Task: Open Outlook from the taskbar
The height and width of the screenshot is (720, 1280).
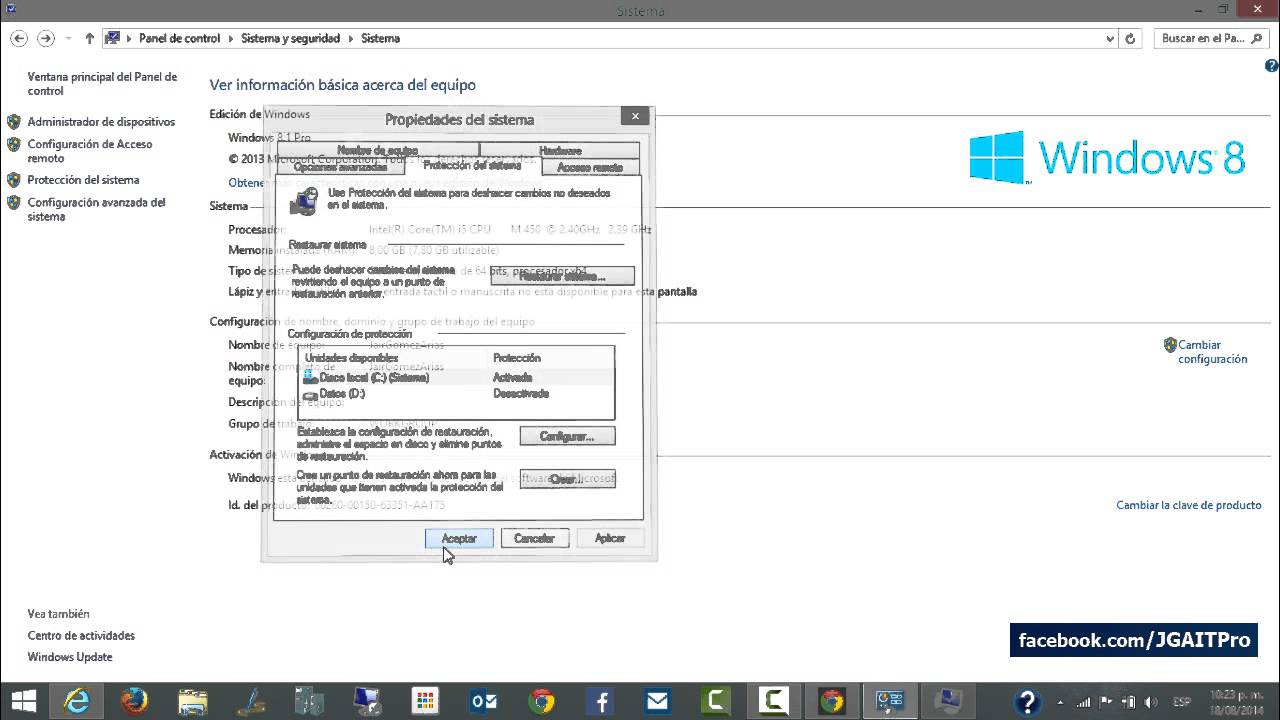Action: 484,701
